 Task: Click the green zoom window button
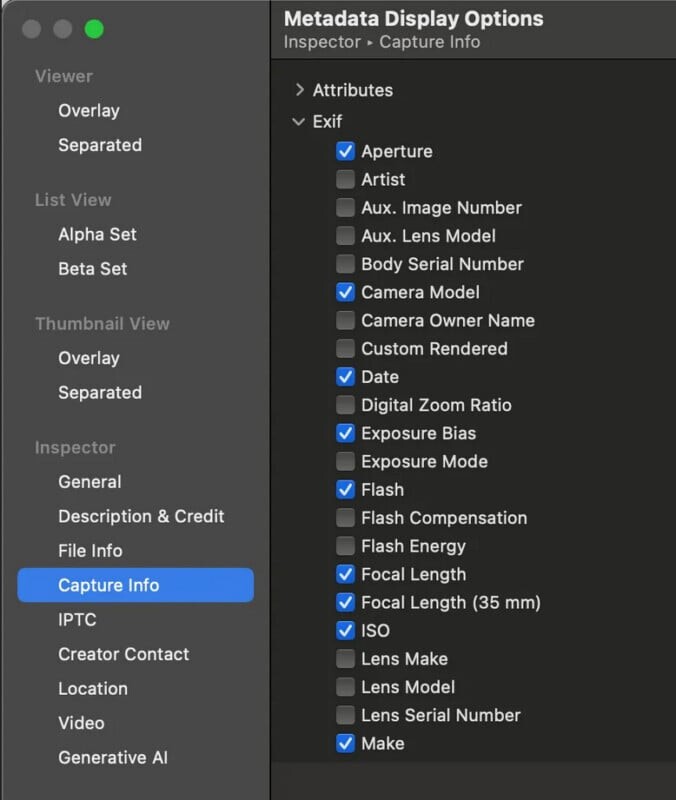(x=94, y=29)
